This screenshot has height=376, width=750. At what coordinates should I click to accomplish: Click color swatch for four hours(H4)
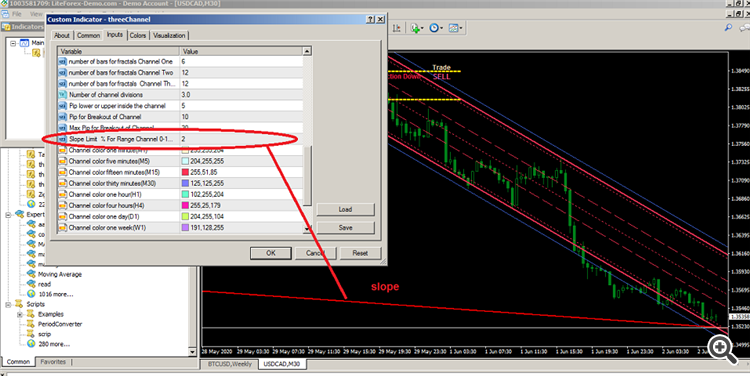coord(185,206)
